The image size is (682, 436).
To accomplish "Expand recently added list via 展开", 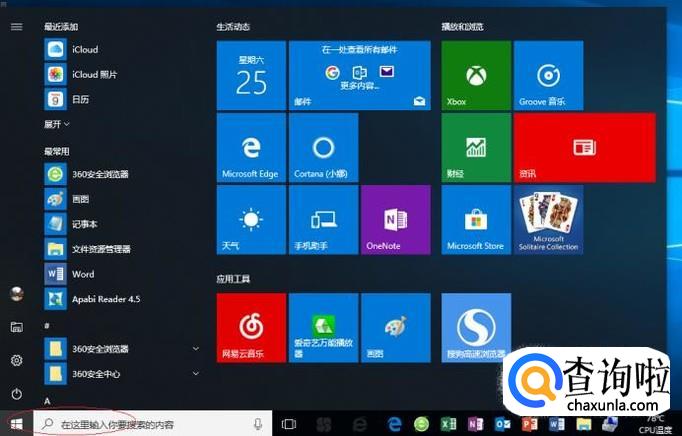I will point(57,124).
